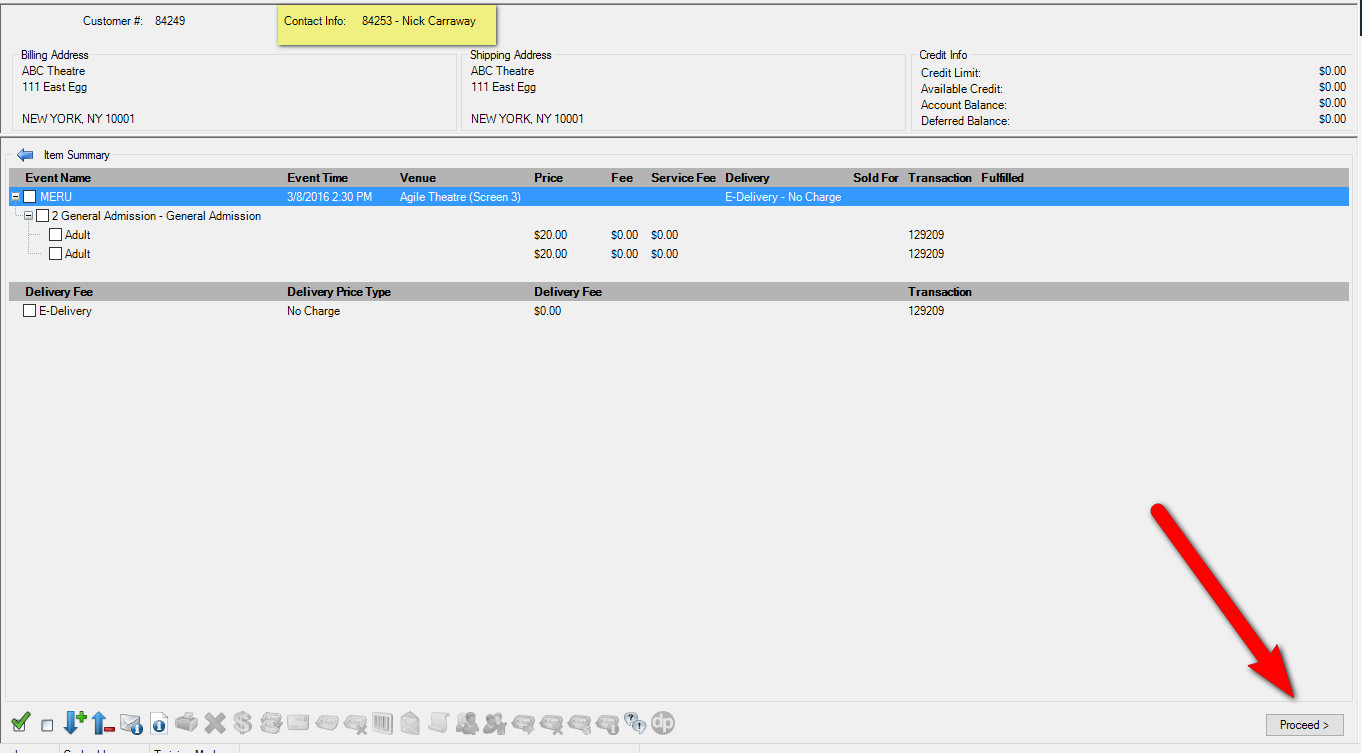The width and height of the screenshot is (1362, 753).
Task: Click the barcode icon
Action: click(x=382, y=722)
